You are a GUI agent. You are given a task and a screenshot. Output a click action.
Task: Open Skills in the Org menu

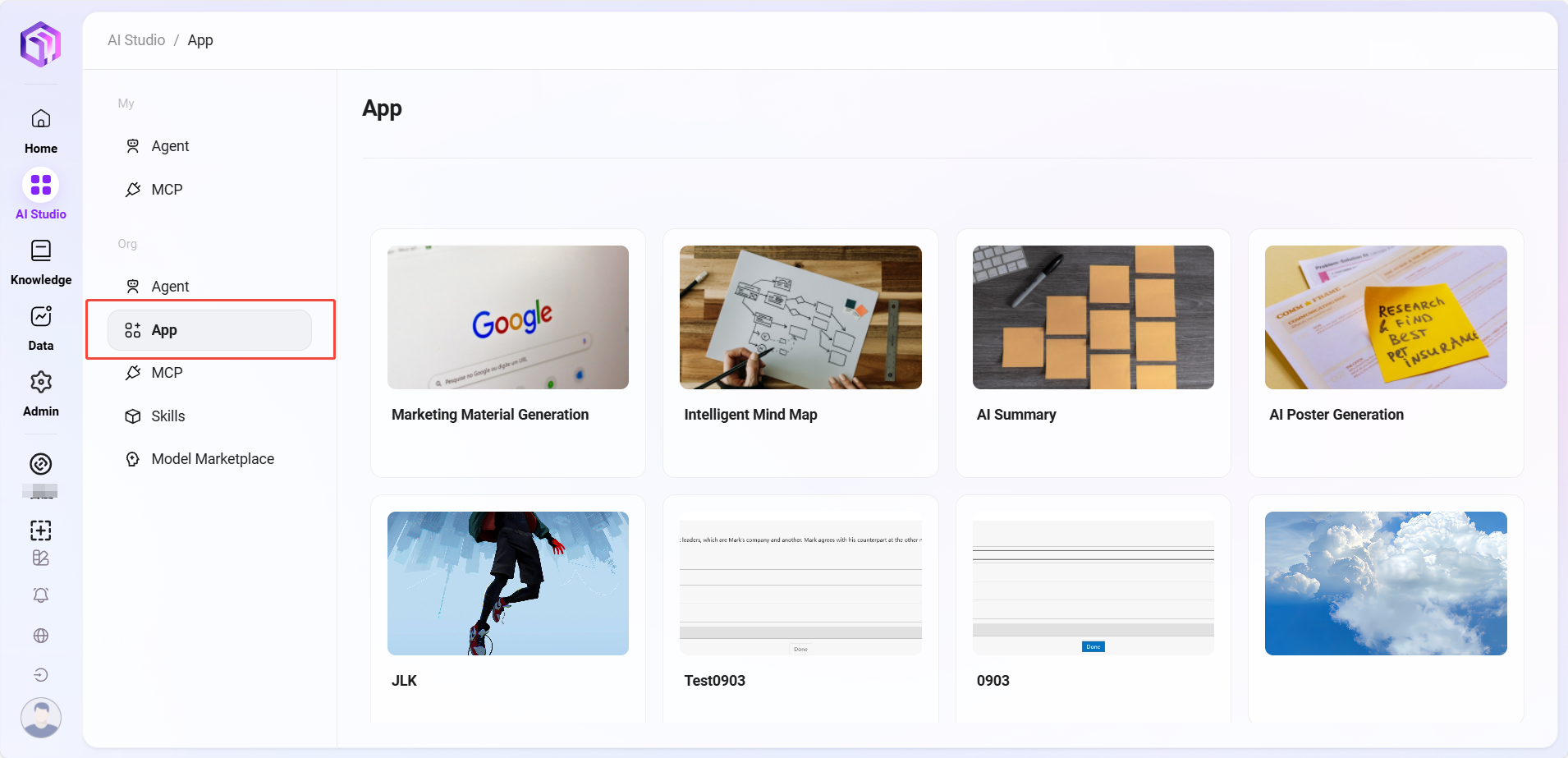point(167,416)
